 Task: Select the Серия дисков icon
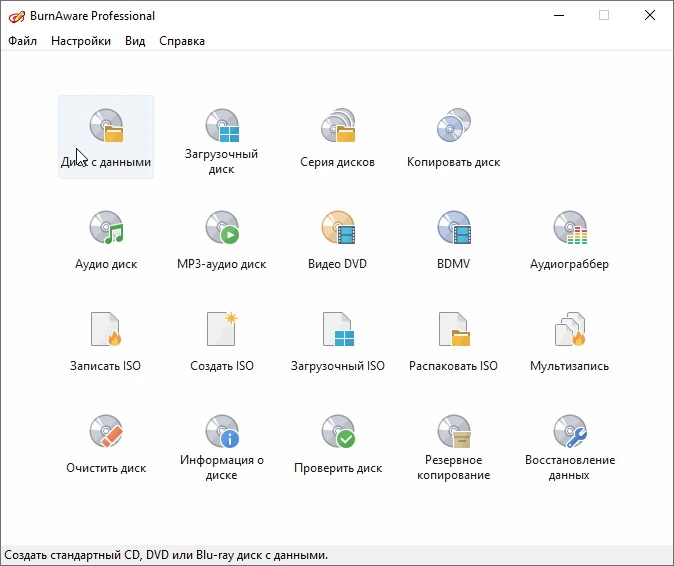click(x=337, y=137)
